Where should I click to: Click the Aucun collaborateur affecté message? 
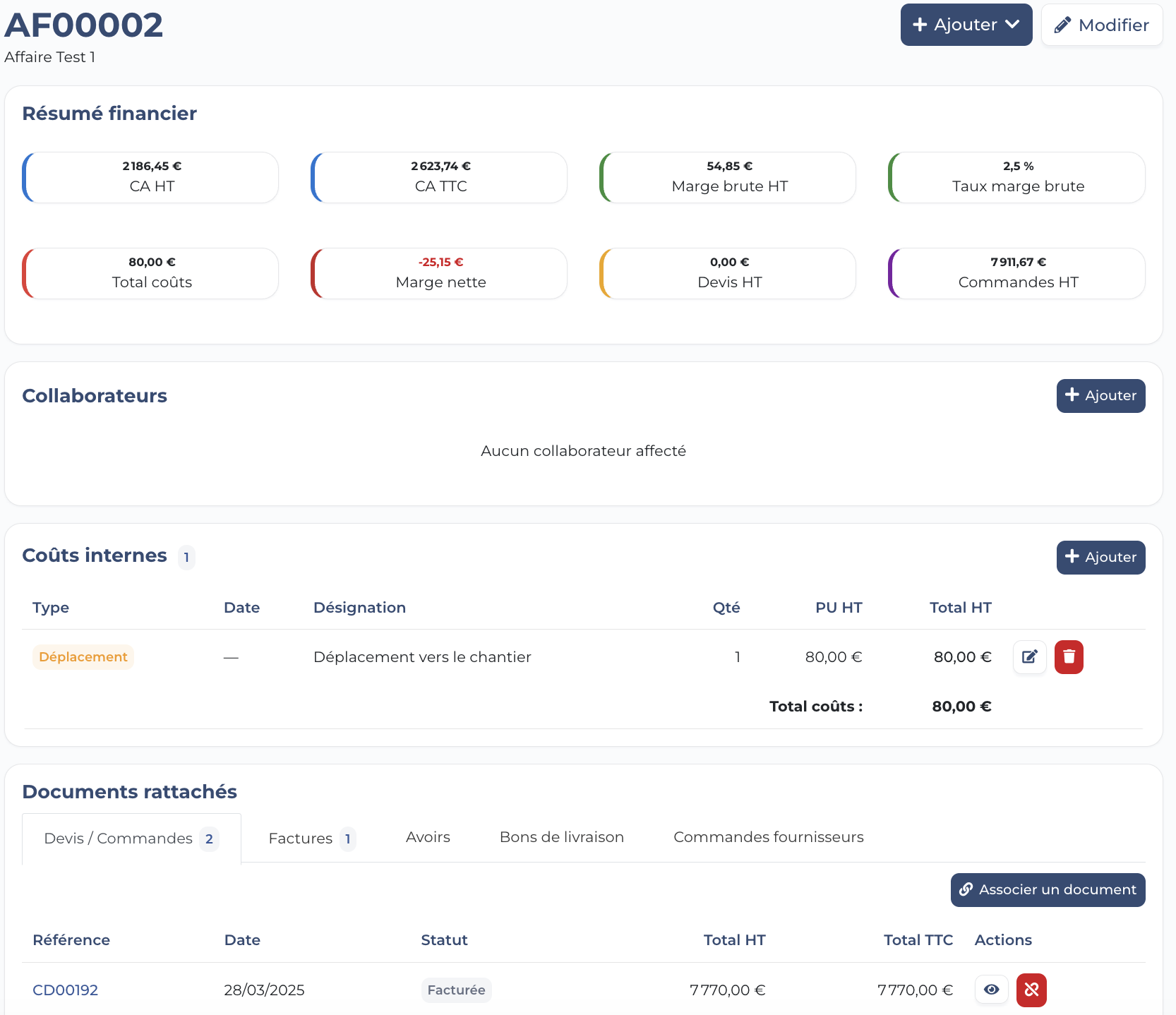coord(583,451)
